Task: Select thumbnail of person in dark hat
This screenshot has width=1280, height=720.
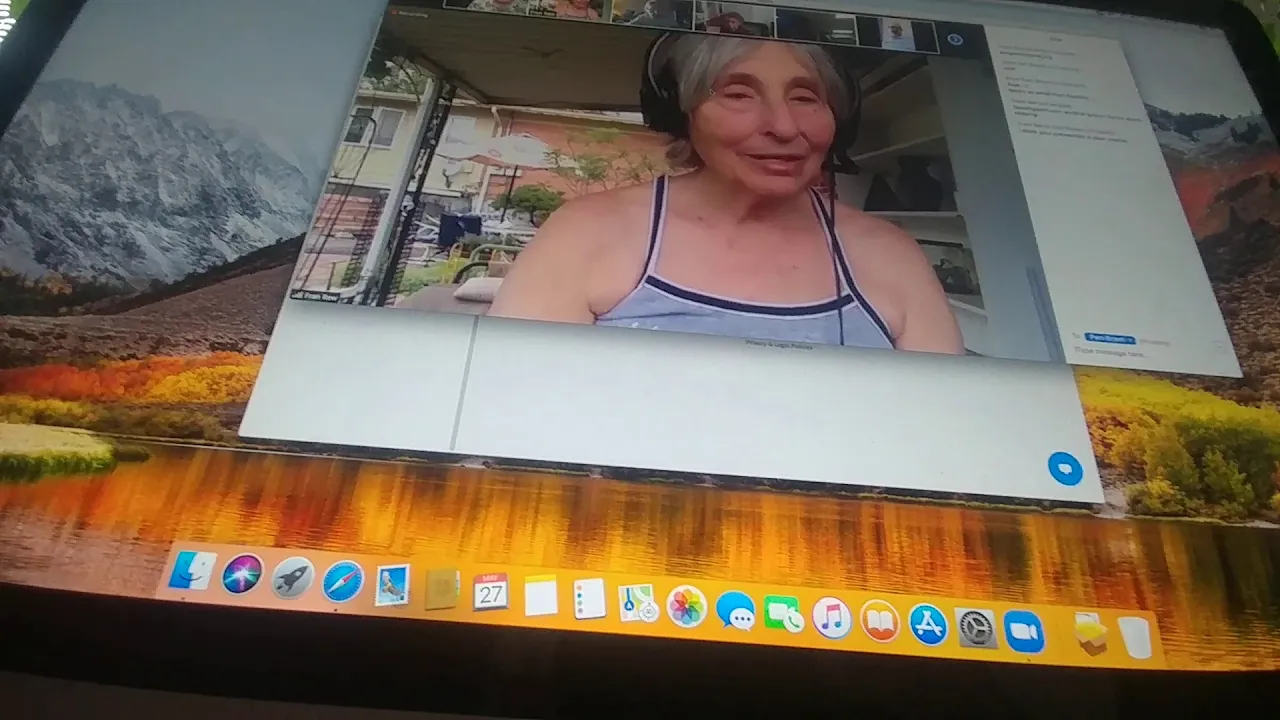Action: tap(735, 19)
